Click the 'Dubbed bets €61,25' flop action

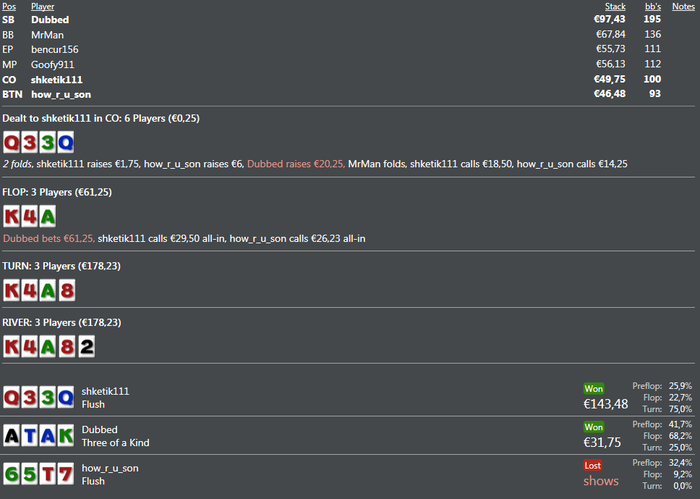pyautogui.click(x=49, y=238)
